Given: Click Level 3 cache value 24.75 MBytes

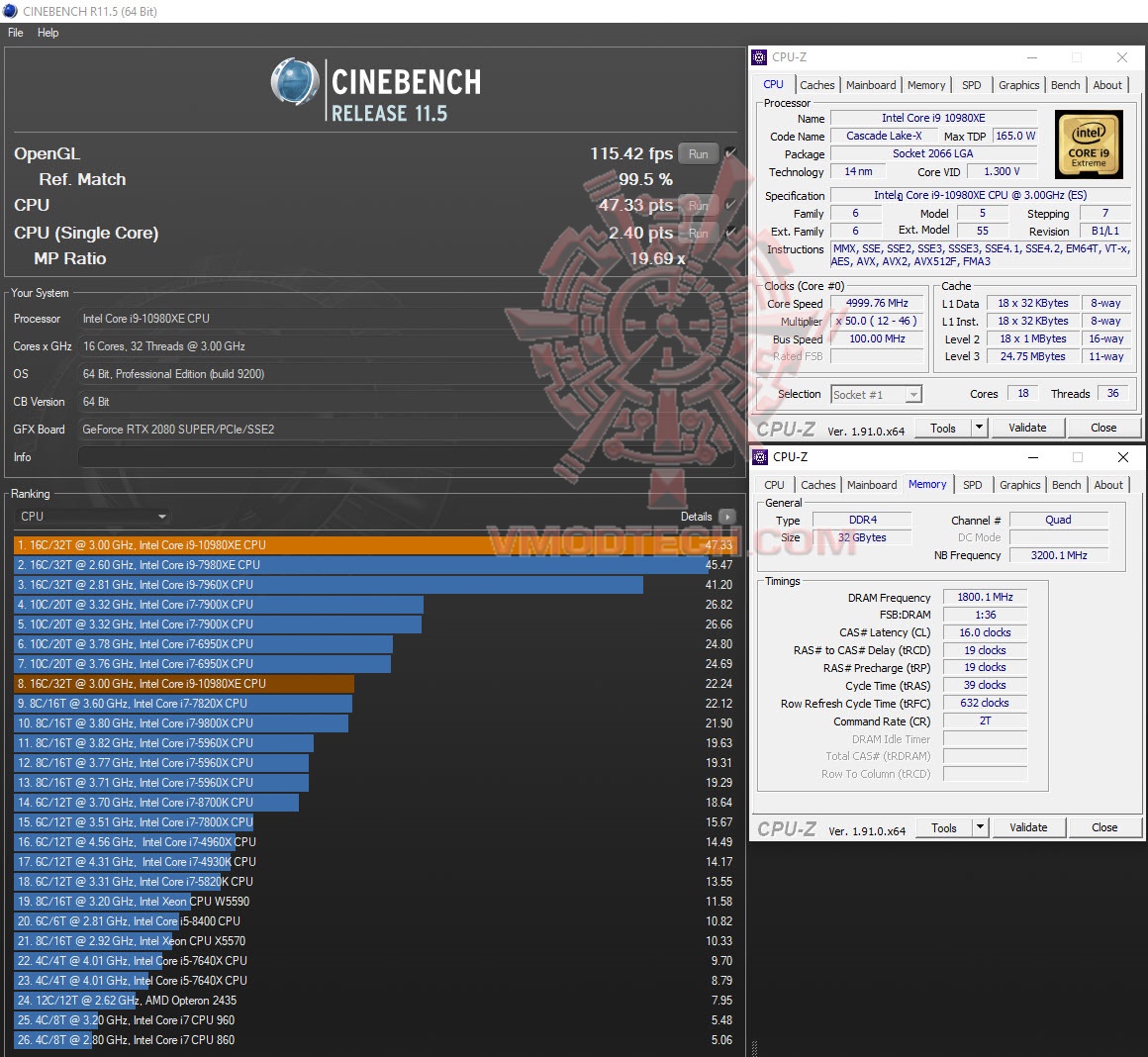Looking at the screenshot, I should click(x=1032, y=356).
